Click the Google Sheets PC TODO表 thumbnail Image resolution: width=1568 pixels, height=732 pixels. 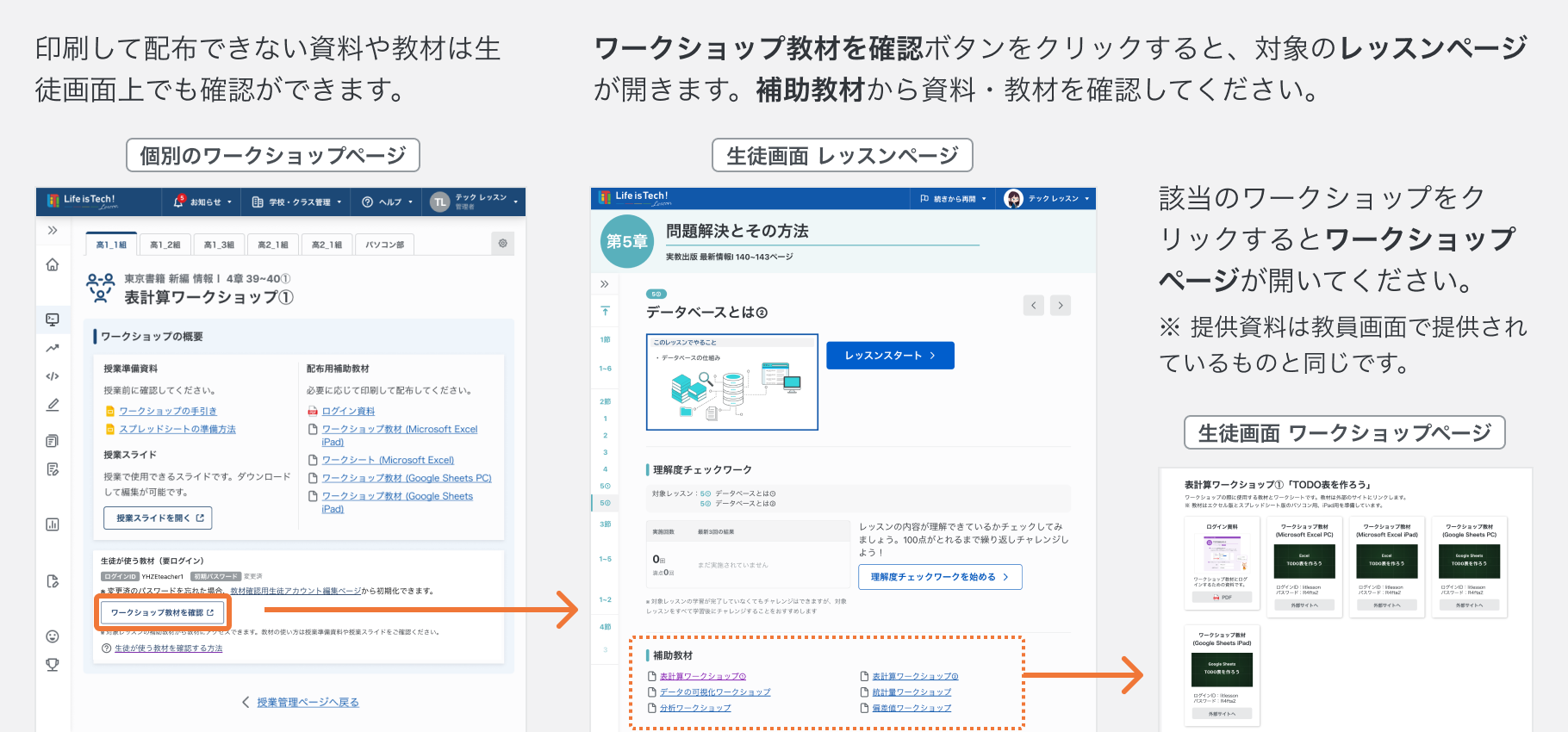click(1469, 561)
